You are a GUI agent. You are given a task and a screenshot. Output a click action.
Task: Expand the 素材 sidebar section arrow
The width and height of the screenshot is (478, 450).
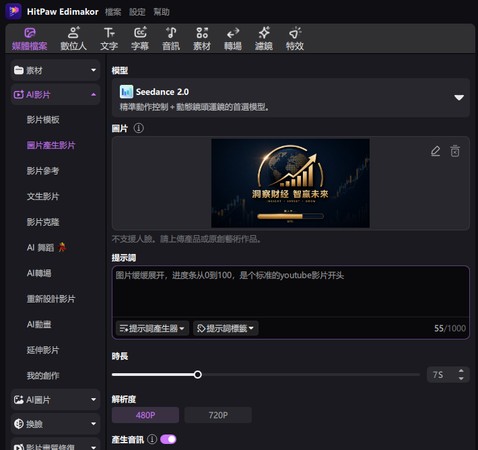[x=94, y=70]
